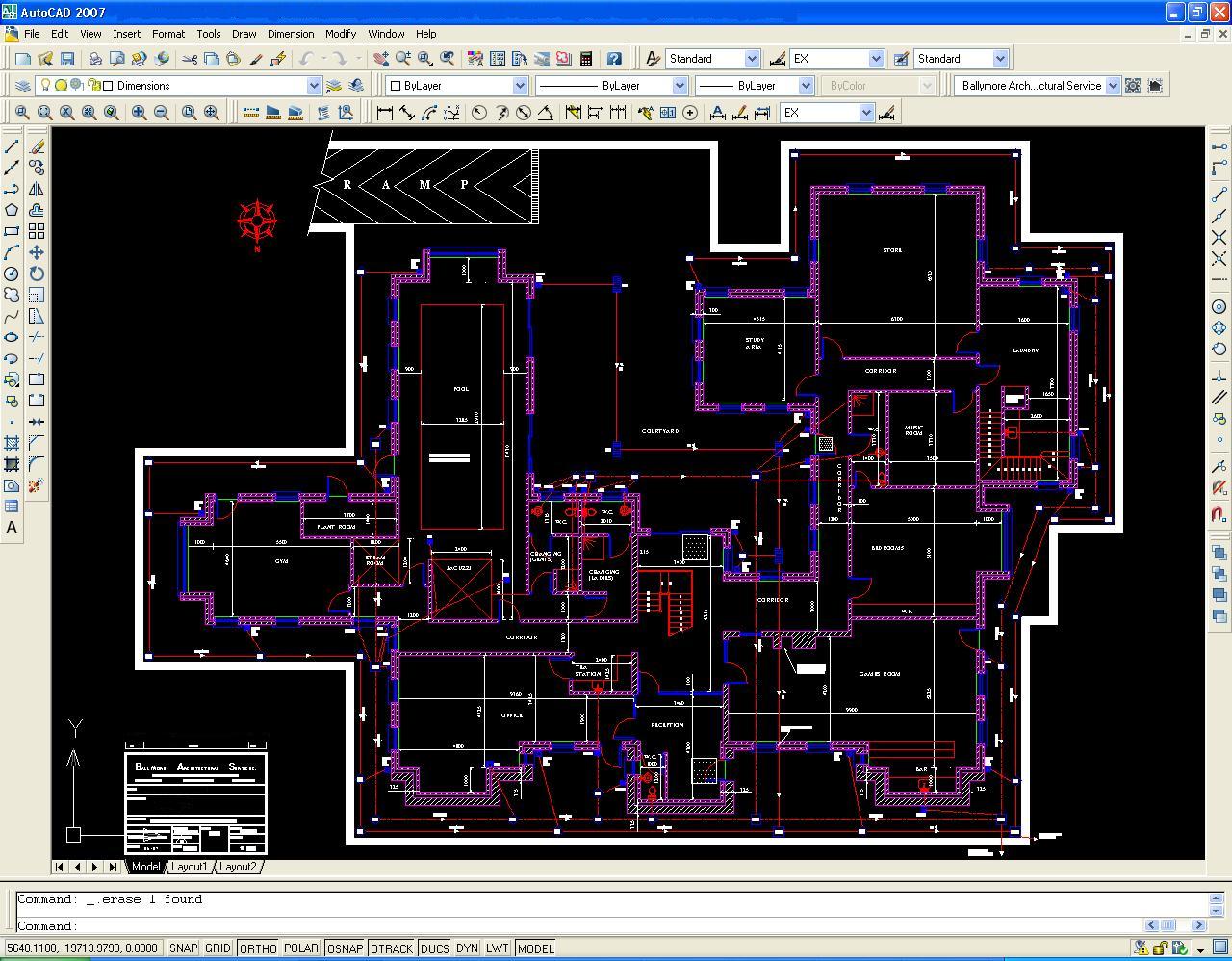Click the Workspace Settings gear button

click(x=1133, y=86)
